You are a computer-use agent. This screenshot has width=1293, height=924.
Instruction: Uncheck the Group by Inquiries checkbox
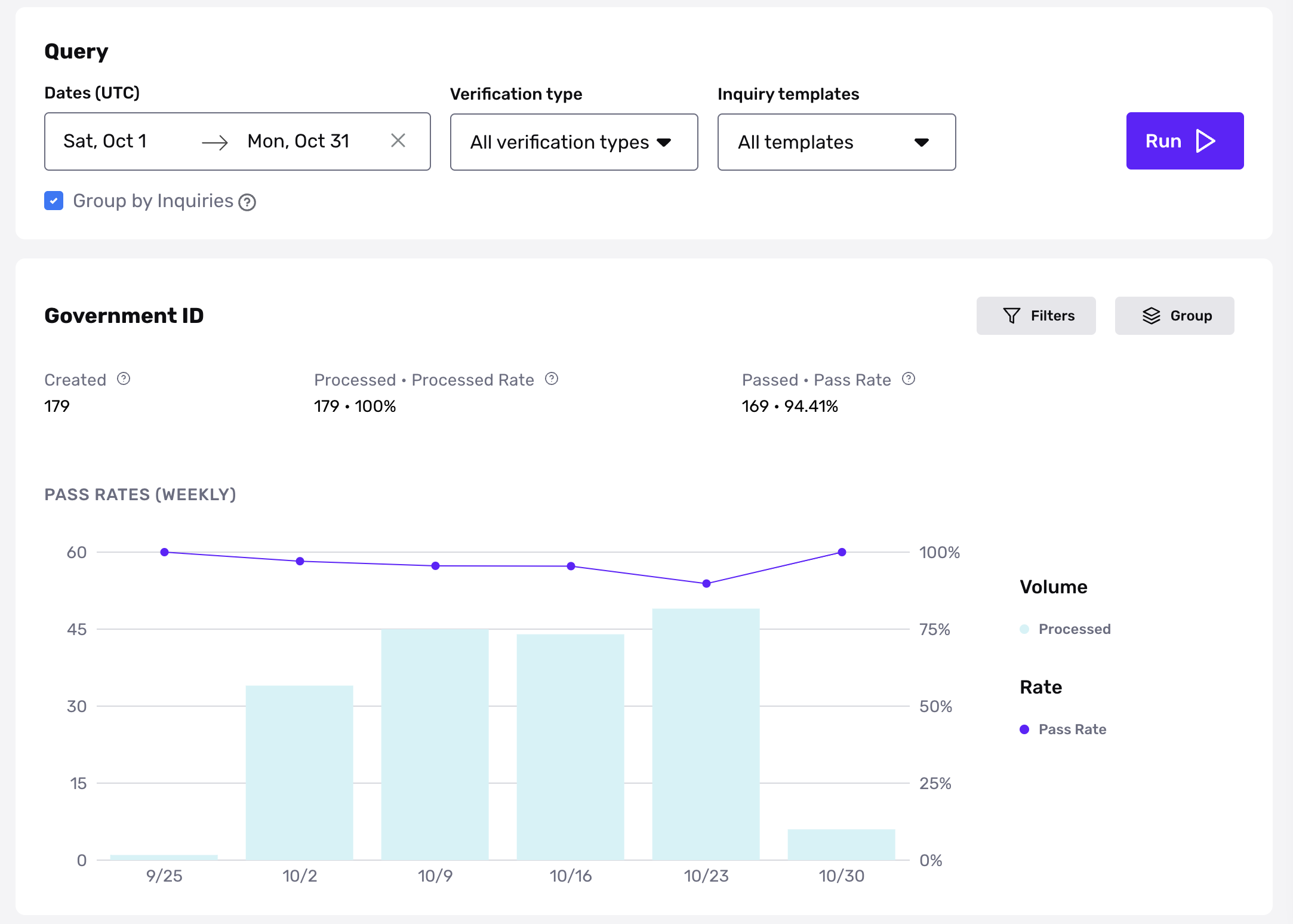point(54,201)
